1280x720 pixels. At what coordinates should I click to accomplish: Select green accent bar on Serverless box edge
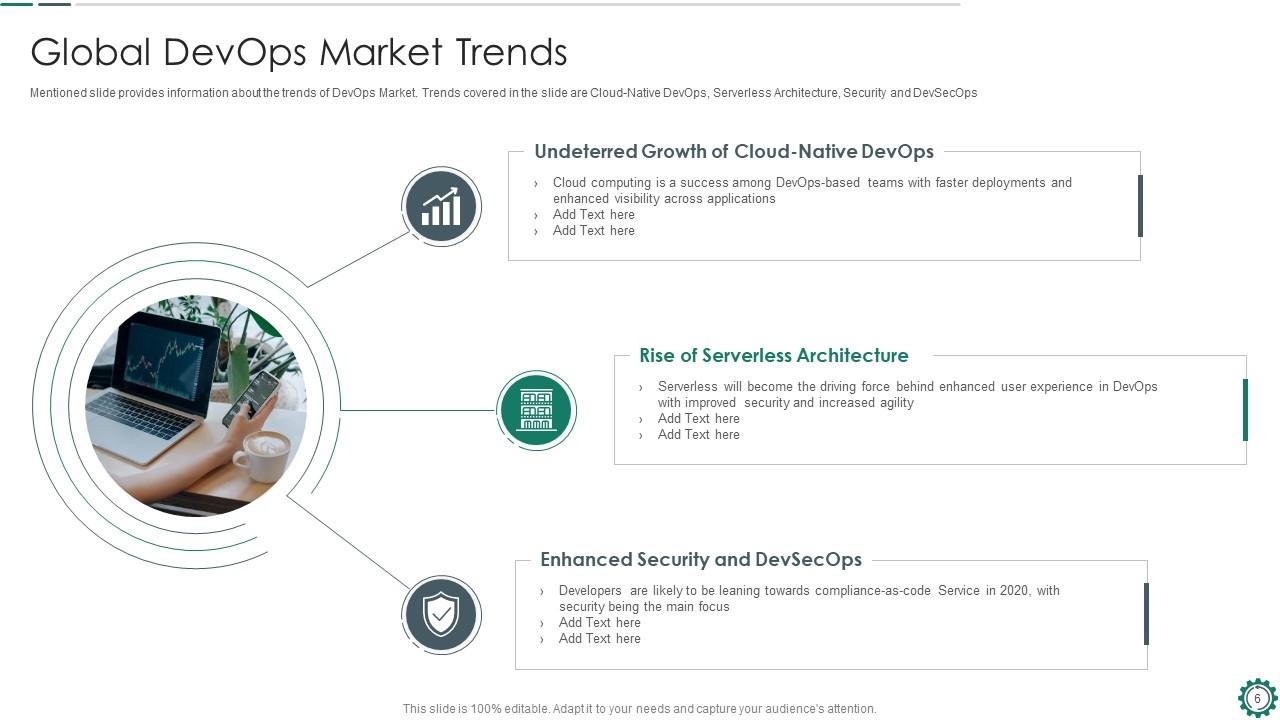click(x=1245, y=410)
